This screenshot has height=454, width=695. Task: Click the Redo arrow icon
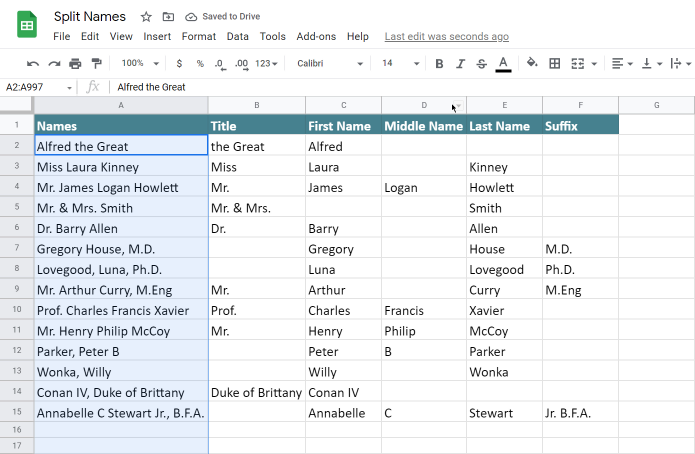coord(54,63)
